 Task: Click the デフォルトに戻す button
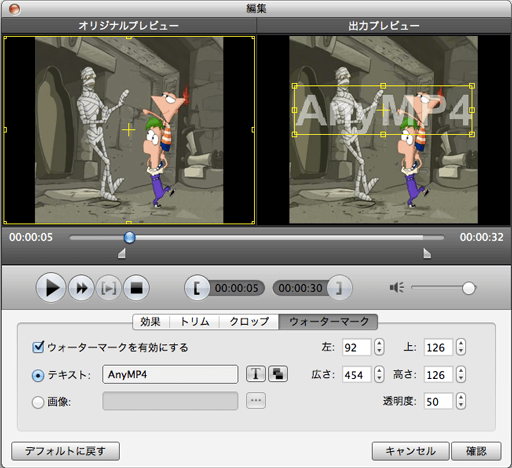coord(65,451)
